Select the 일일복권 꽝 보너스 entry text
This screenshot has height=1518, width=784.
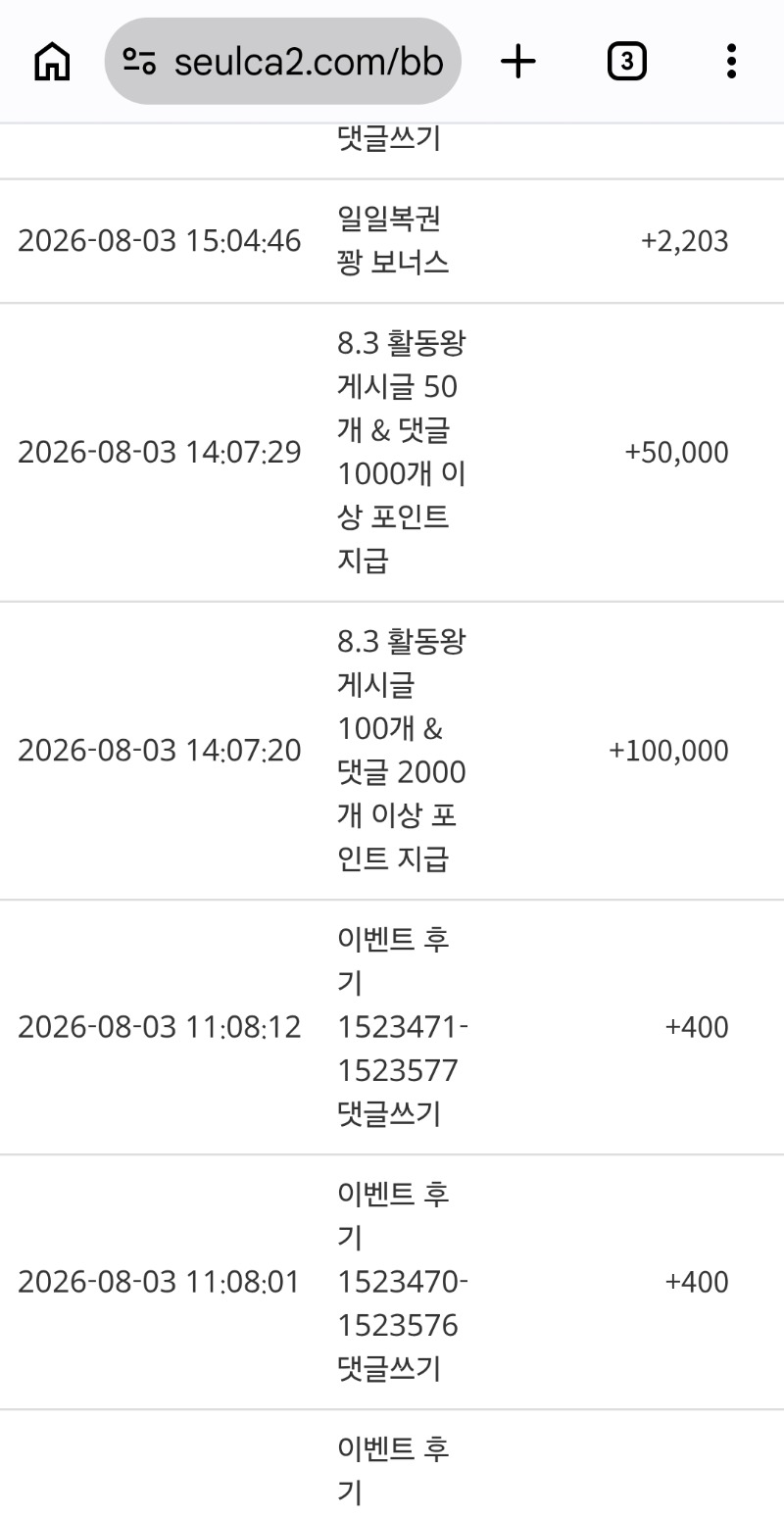coord(394,240)
